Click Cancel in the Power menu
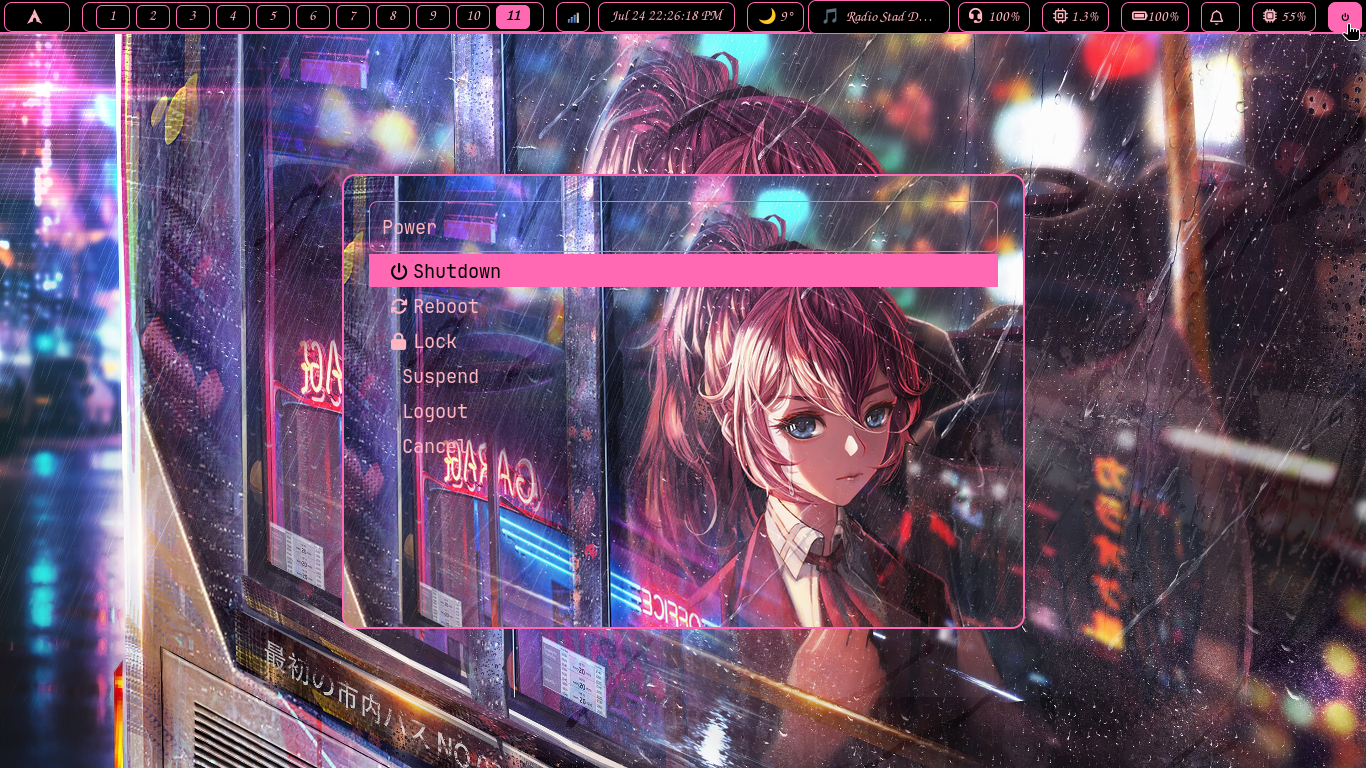The image size is (1366, 768). [x=683, y=446]
